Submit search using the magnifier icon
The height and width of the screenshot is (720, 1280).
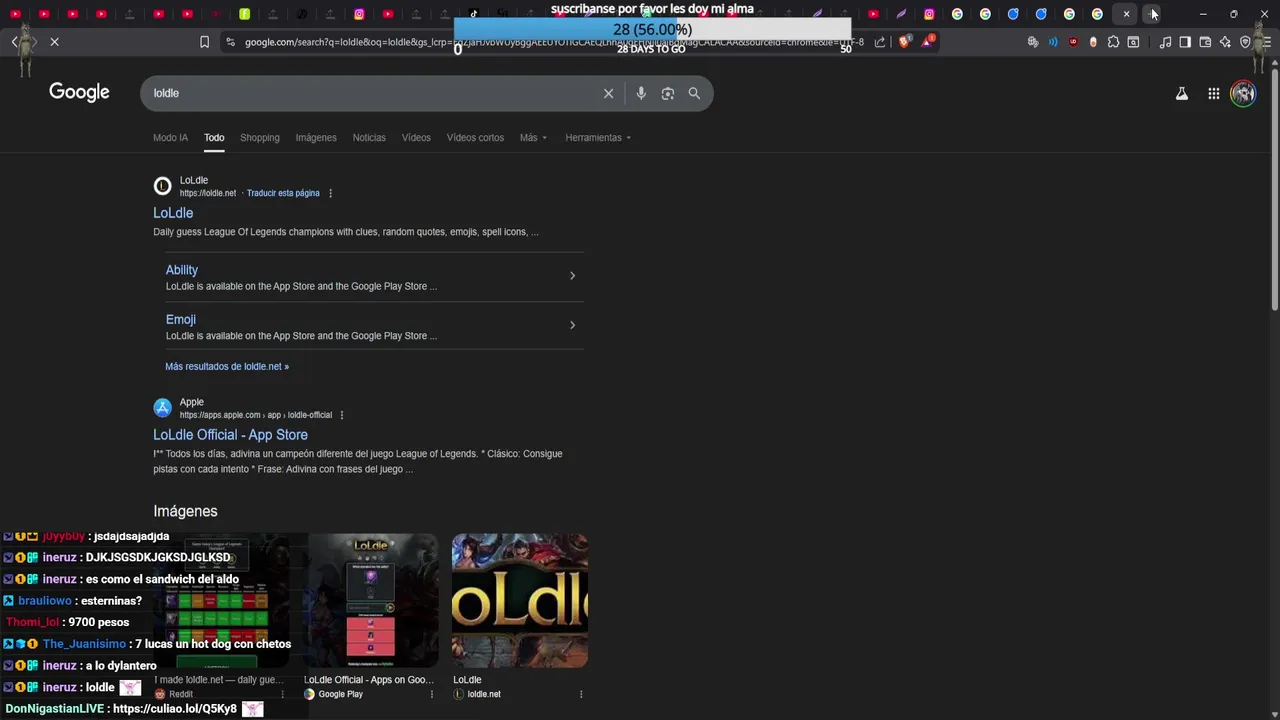tap(694, 93)
